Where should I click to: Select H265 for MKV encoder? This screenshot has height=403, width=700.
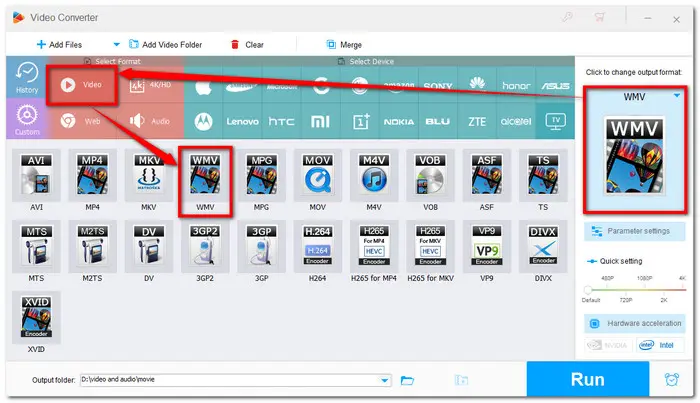pyautogui.click(x=430, y=246)
